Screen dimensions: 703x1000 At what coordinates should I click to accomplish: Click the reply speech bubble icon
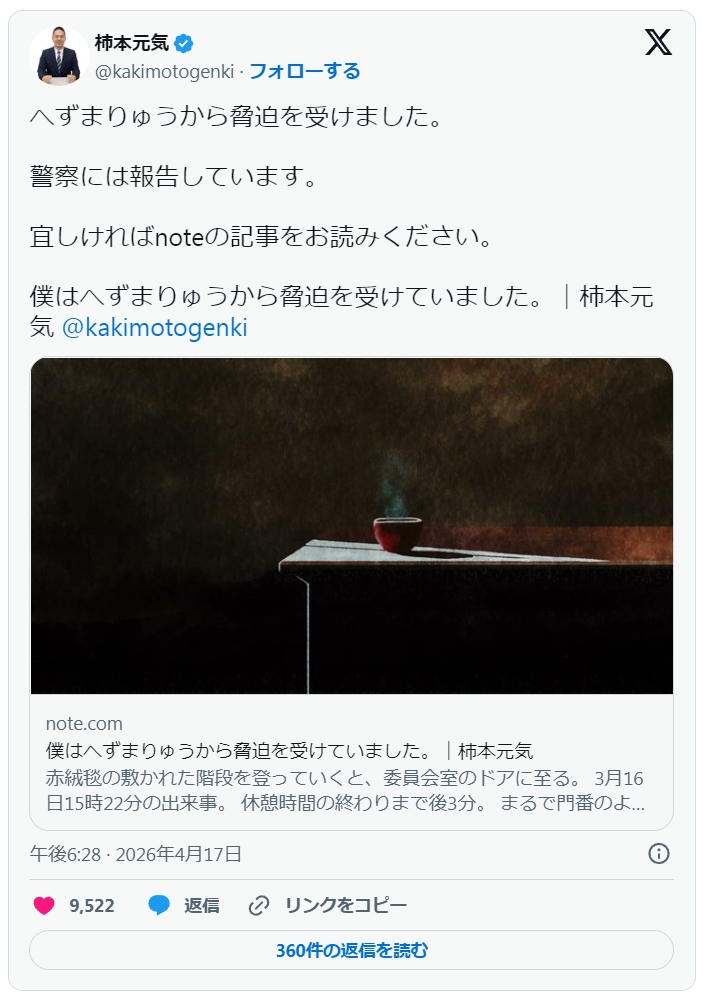click(158, 905)
